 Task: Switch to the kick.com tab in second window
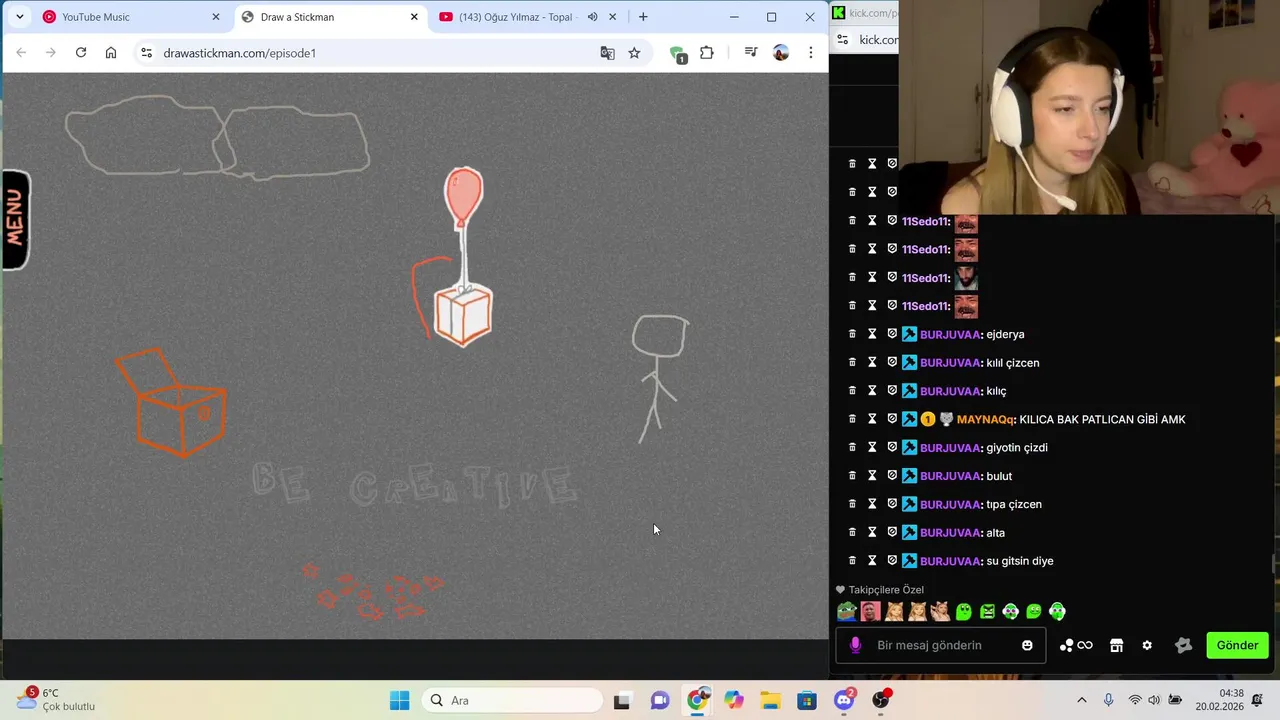pyautogui.click(x=866, y=13)
